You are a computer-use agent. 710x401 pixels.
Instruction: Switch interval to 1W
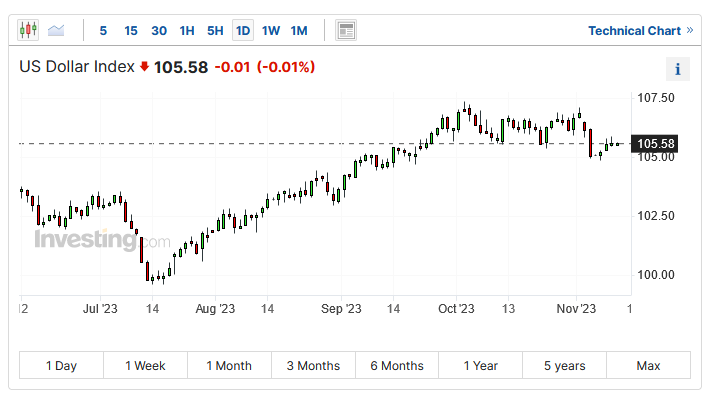click(x=271, y=30)
